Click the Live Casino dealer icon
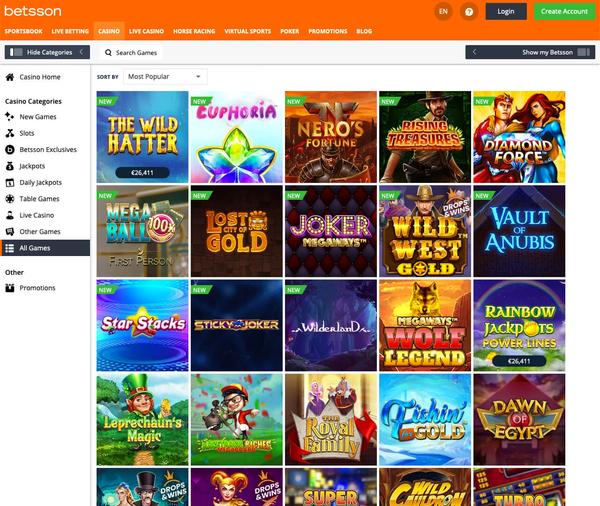 (x=10, y=215)
